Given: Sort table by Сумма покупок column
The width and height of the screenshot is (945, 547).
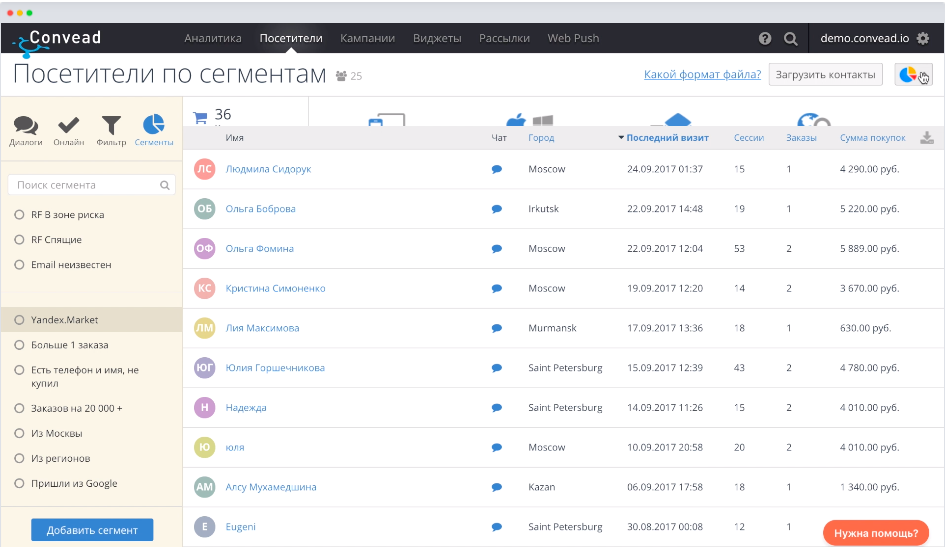Looking at the screenshot, I should (x=873, y=138).
